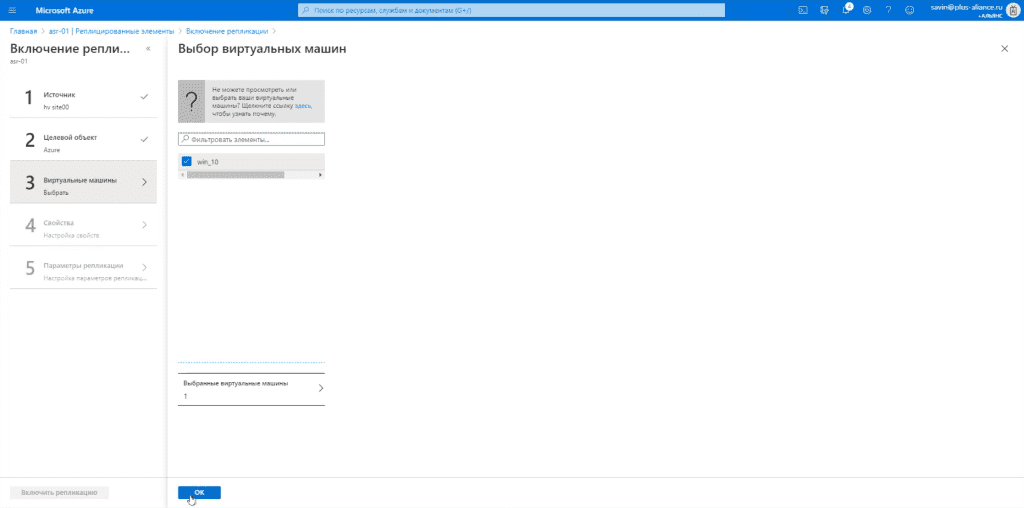This screenshot has width=1024, height=508.
Task: Open step 5 Параметры репликации
Action: [x=84, y=270]
